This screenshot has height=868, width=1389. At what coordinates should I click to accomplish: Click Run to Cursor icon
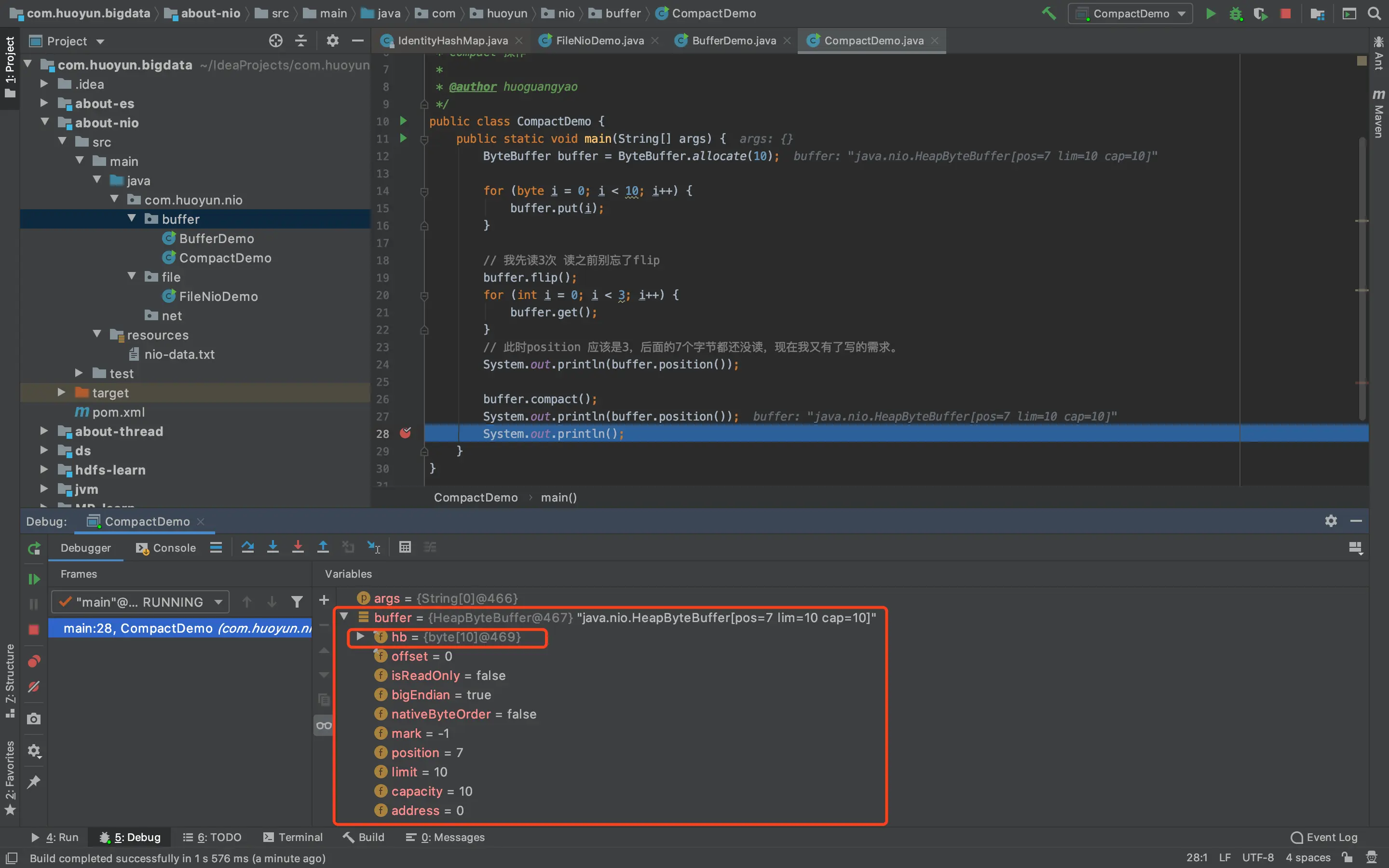click(374, 547)
